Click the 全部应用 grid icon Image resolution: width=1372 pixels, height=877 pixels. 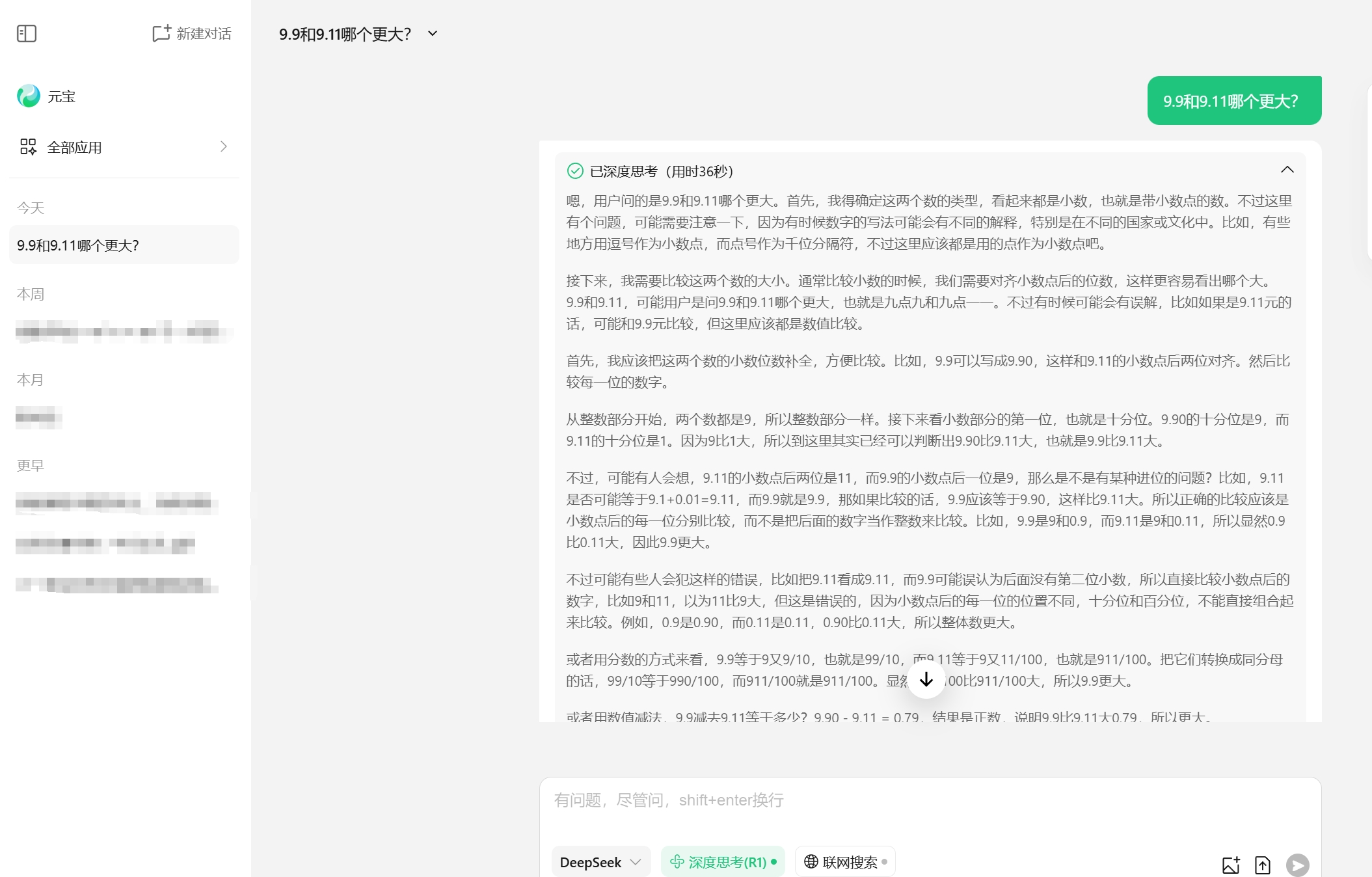click(28, 147)
